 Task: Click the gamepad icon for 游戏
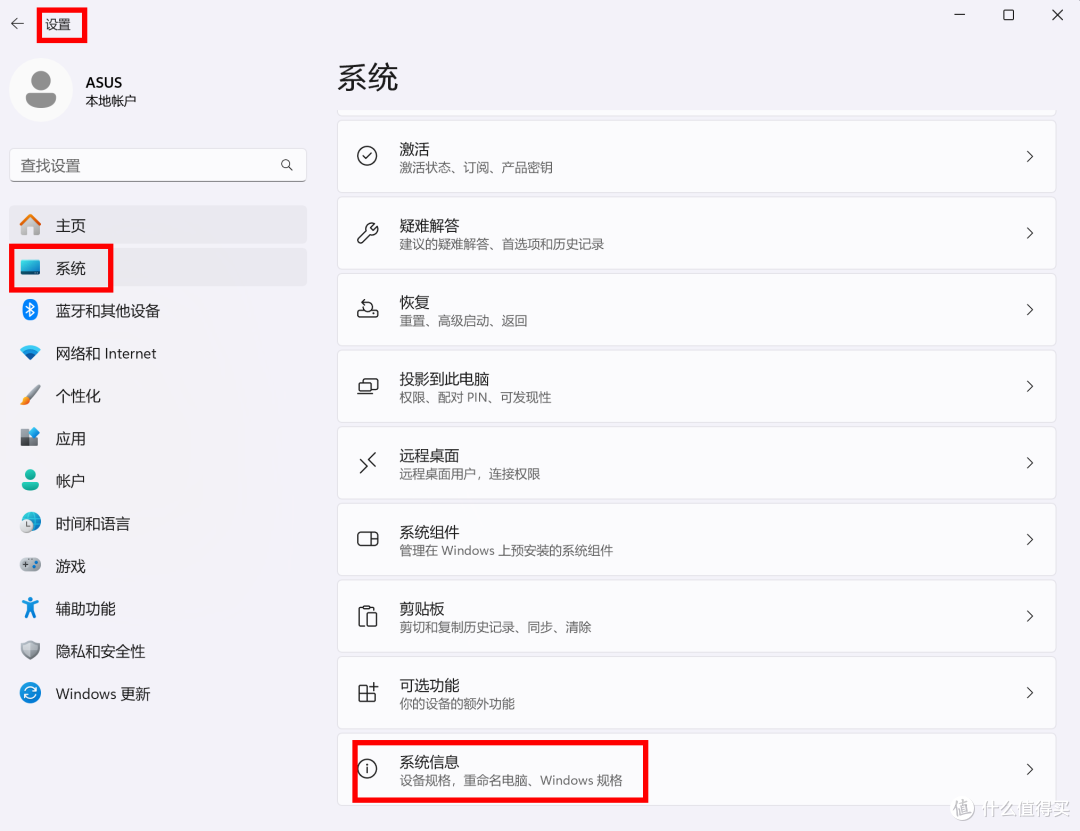30,566
